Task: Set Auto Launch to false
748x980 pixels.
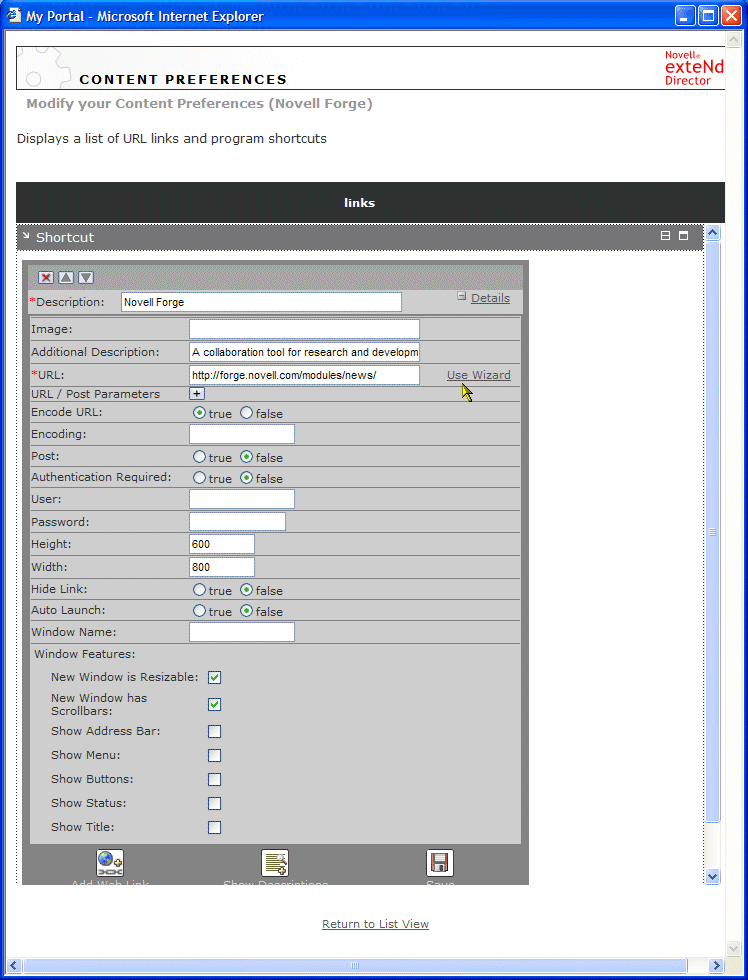Action: 247,611
